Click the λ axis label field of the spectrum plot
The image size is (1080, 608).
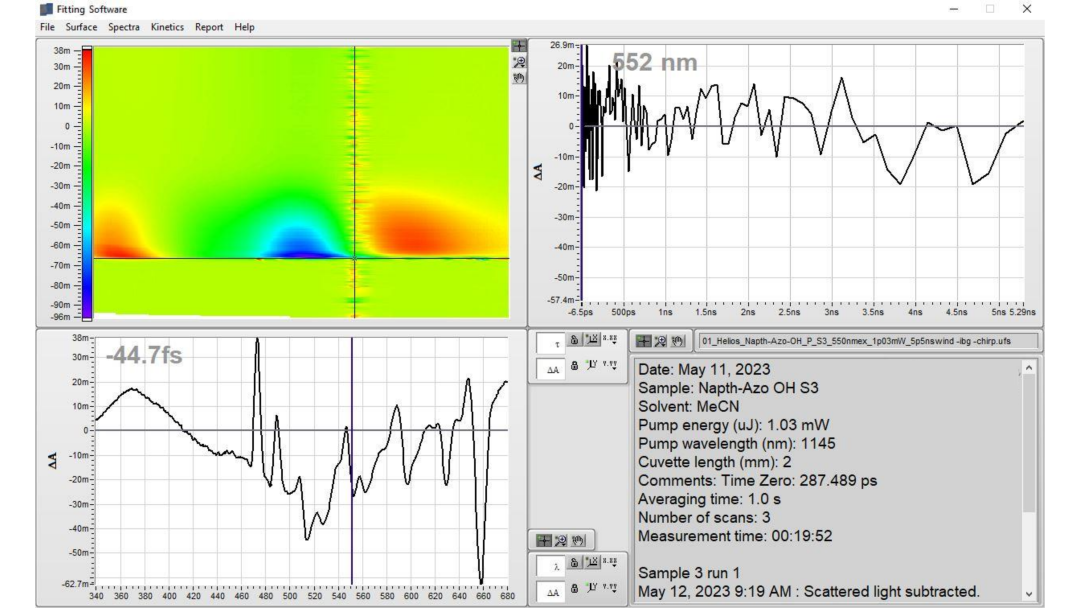click(551, 566)
